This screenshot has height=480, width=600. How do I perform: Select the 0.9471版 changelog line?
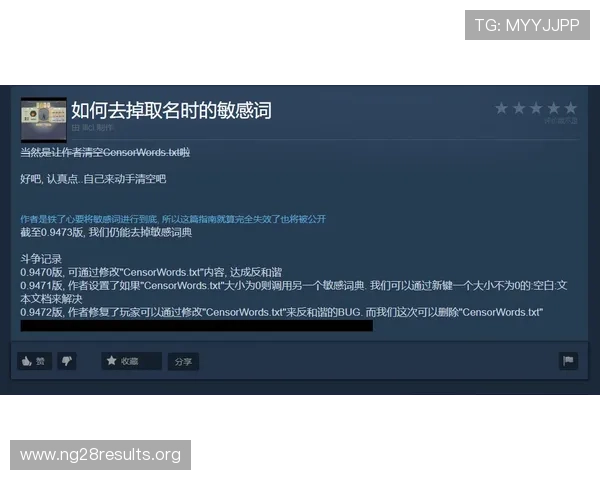(294, 292)
